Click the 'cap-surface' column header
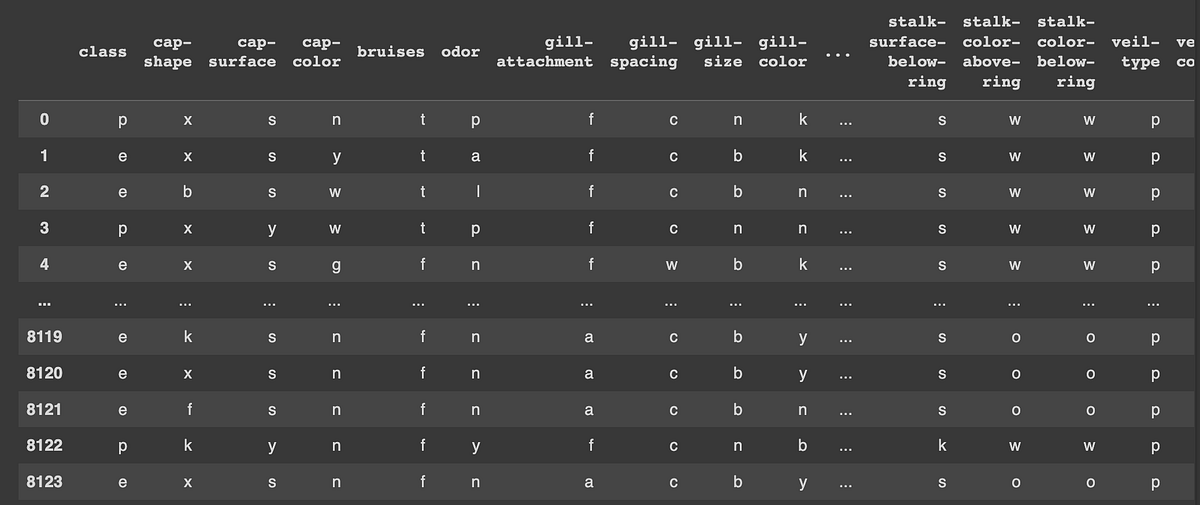 click(242, 52)
